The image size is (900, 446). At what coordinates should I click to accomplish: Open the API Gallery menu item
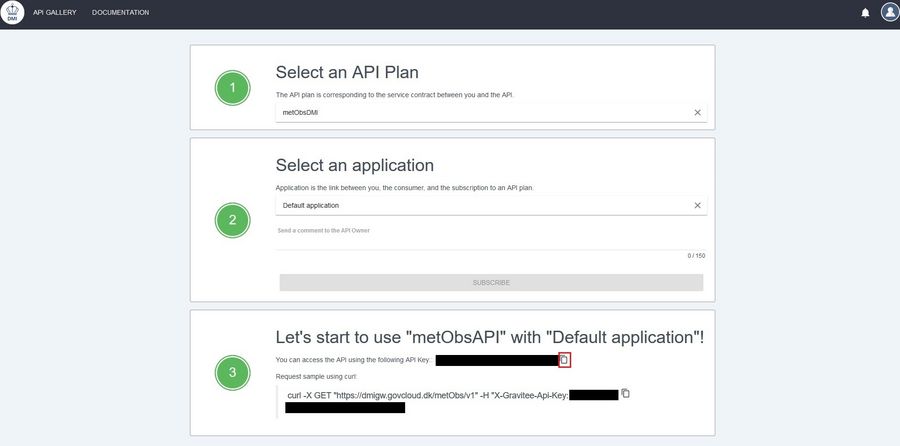click(55, 13)
